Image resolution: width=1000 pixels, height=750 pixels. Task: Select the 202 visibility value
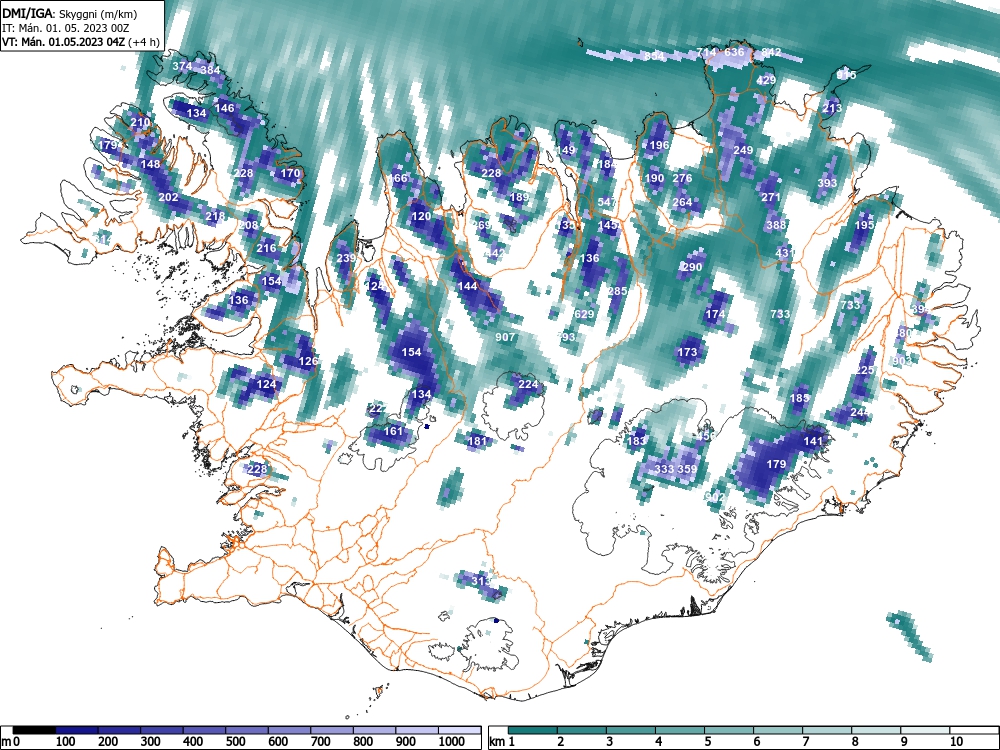coord(168,197)
